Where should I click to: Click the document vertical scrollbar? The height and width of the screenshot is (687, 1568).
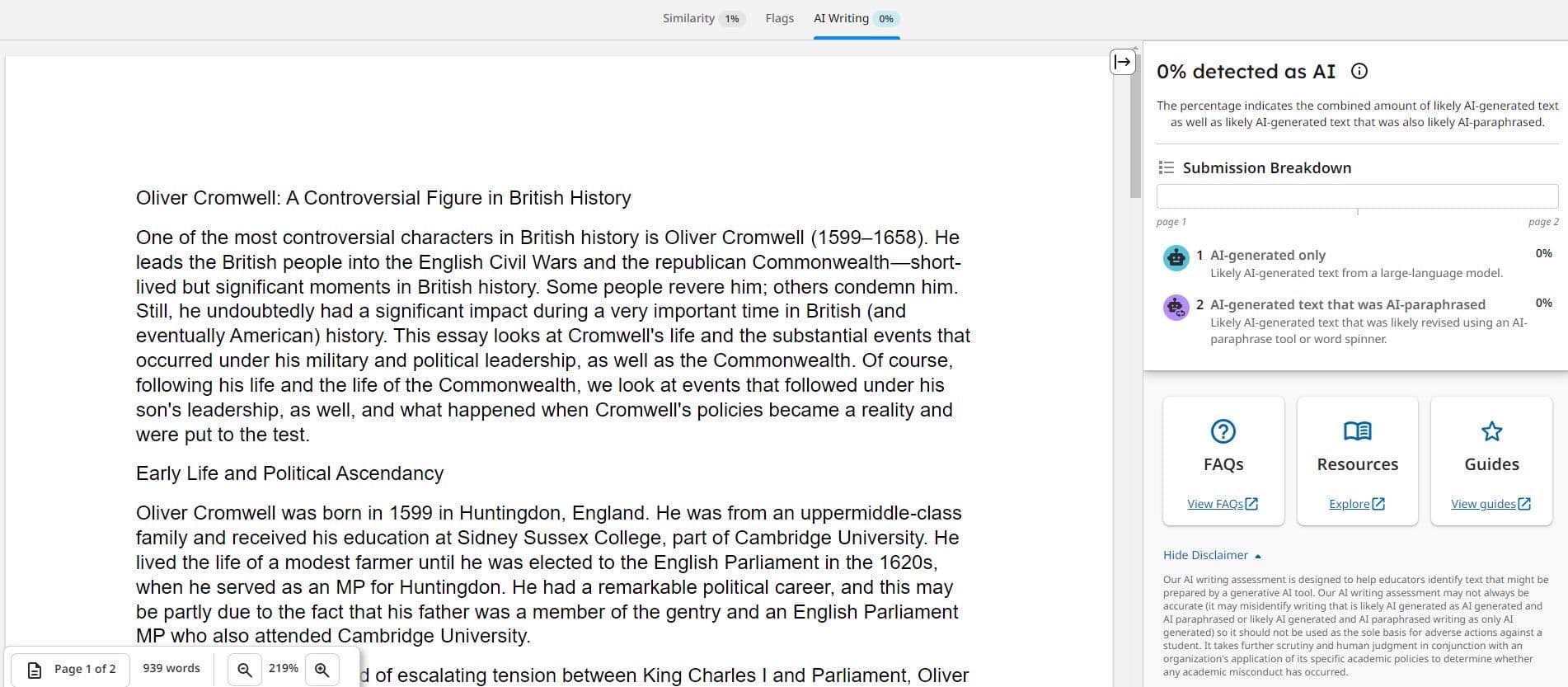[x=1135, y=124]
